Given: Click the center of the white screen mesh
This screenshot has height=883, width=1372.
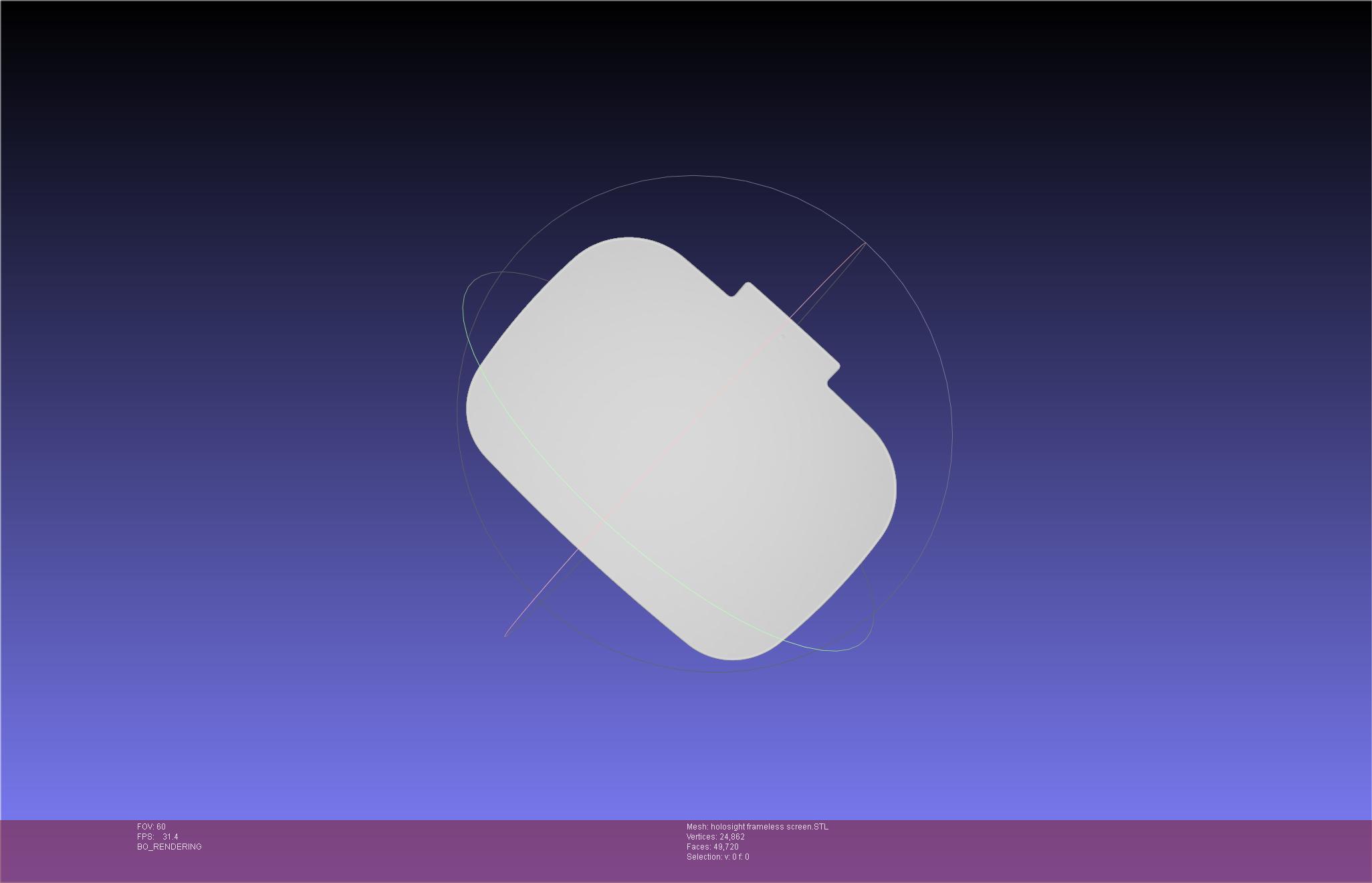Looking at the screenshot, I should tap(681, 448).
